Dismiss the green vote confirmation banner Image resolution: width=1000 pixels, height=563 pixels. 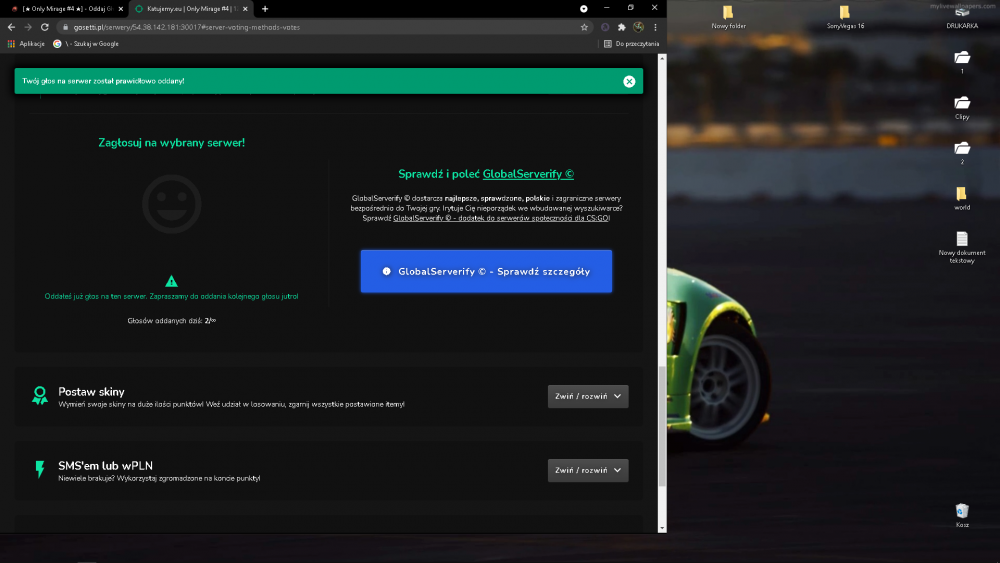pyautogui.click(x=629, y=81)
